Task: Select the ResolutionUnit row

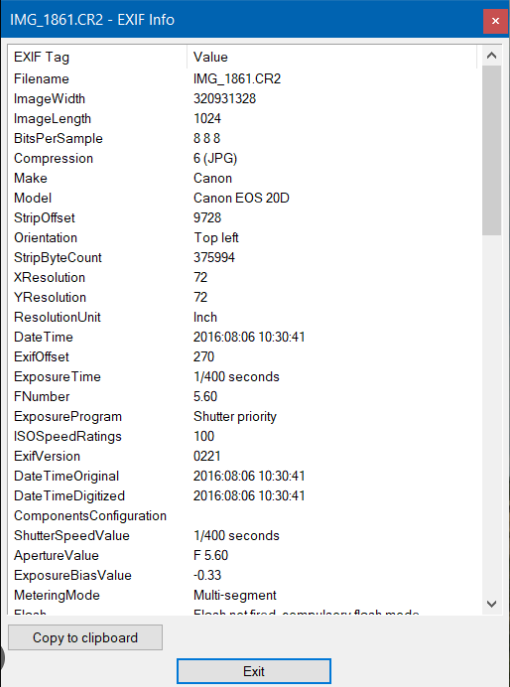Action: coord(243,317)
